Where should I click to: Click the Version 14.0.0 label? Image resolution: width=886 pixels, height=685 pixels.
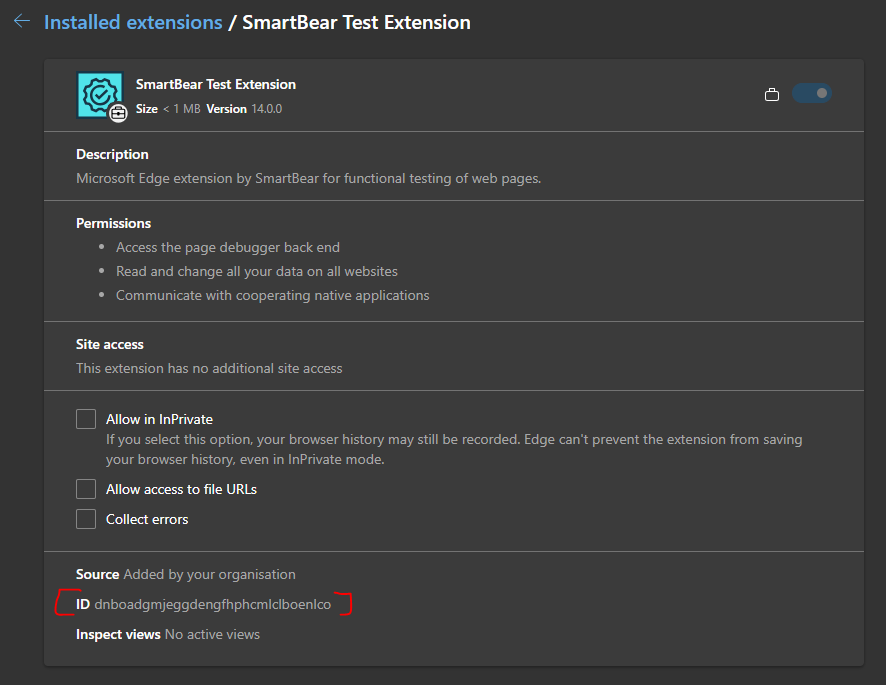pyautogui.click(x=244, y=109)
